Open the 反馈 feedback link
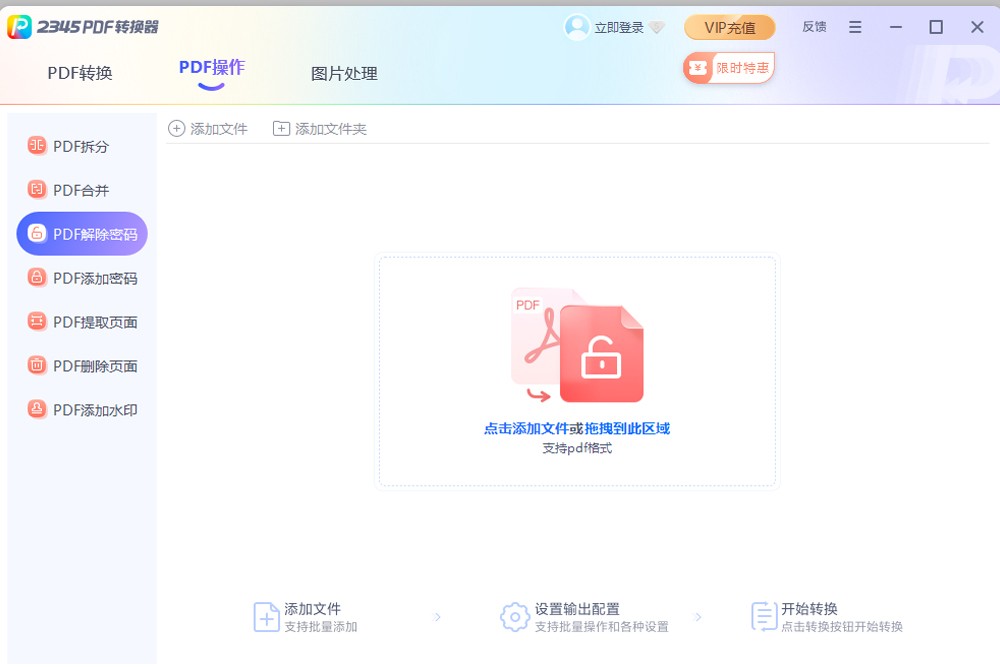 [x=814, y=27]
